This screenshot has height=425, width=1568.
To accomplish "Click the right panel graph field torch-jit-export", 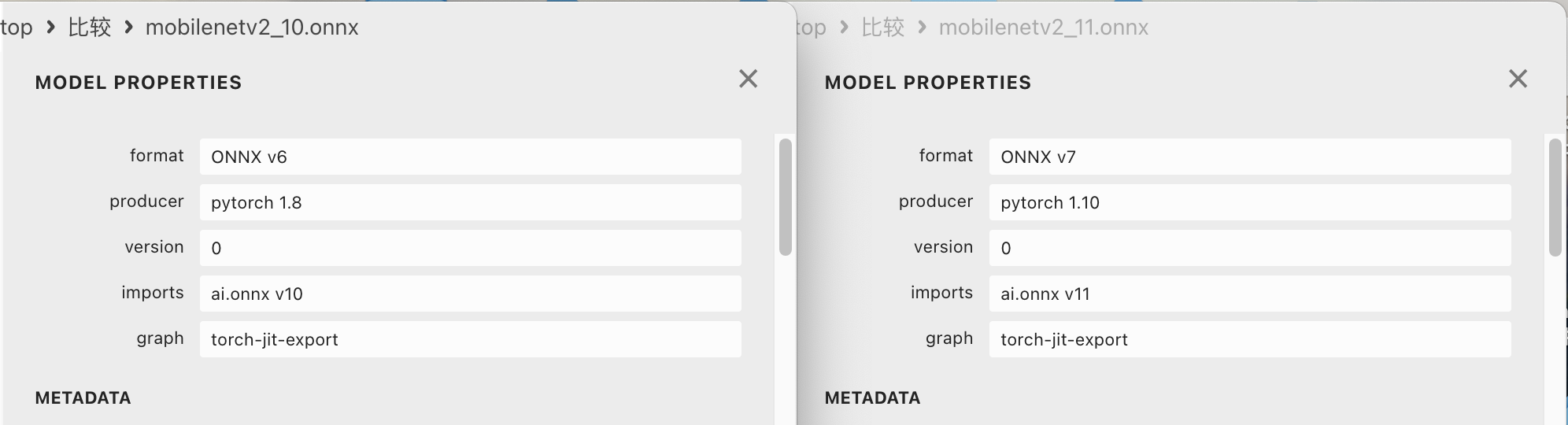I will coord(1250,339).
